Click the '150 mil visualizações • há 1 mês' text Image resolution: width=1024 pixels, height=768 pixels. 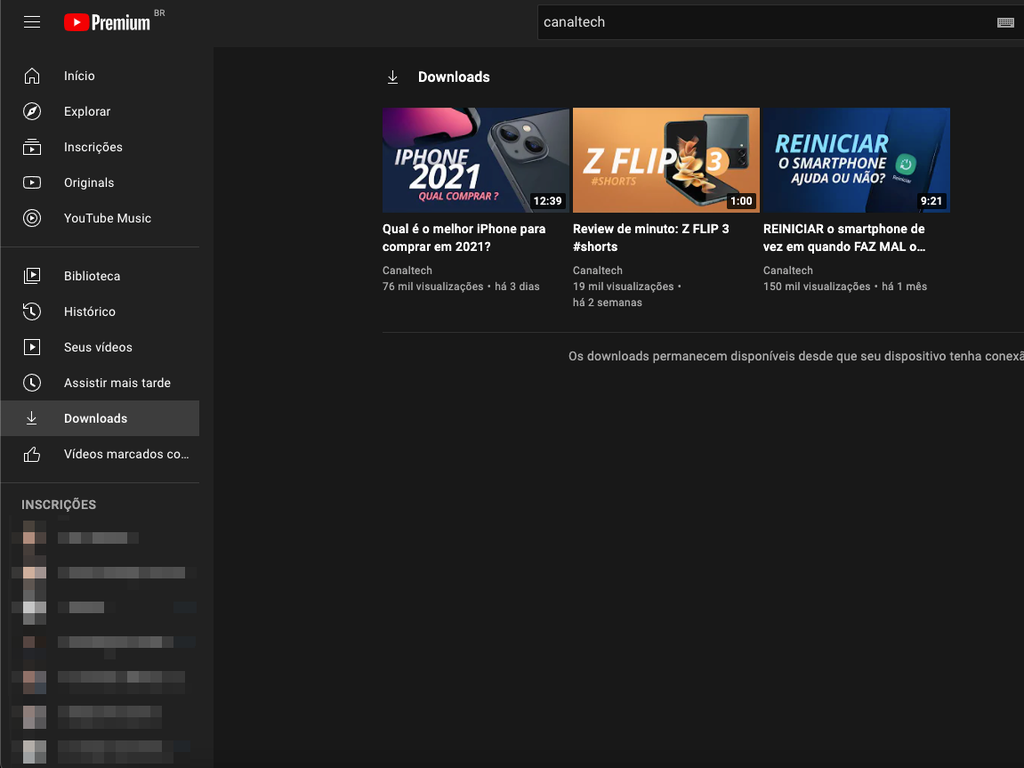coord(845,287)
